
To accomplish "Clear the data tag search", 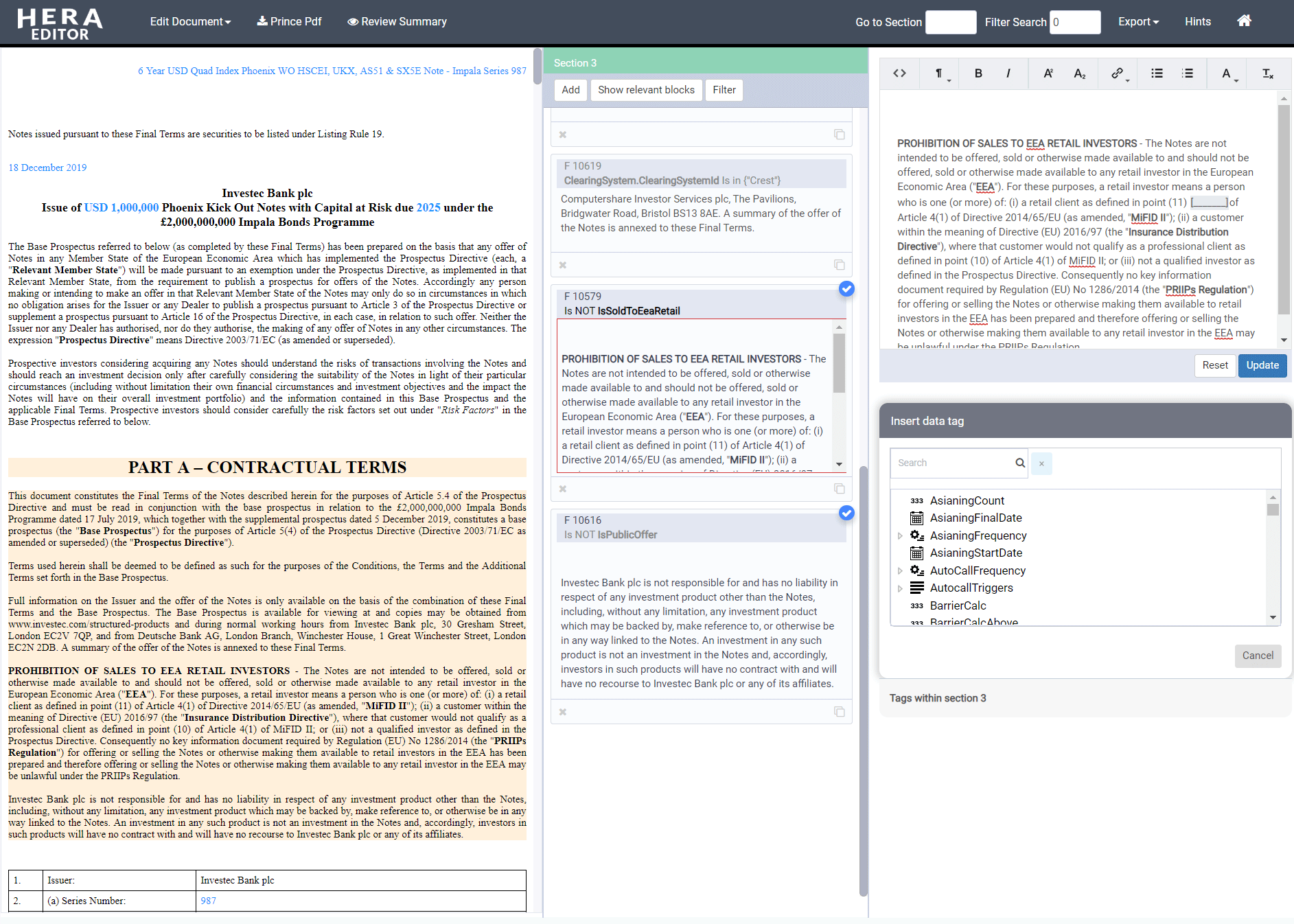I will (x=1041, y=463).
